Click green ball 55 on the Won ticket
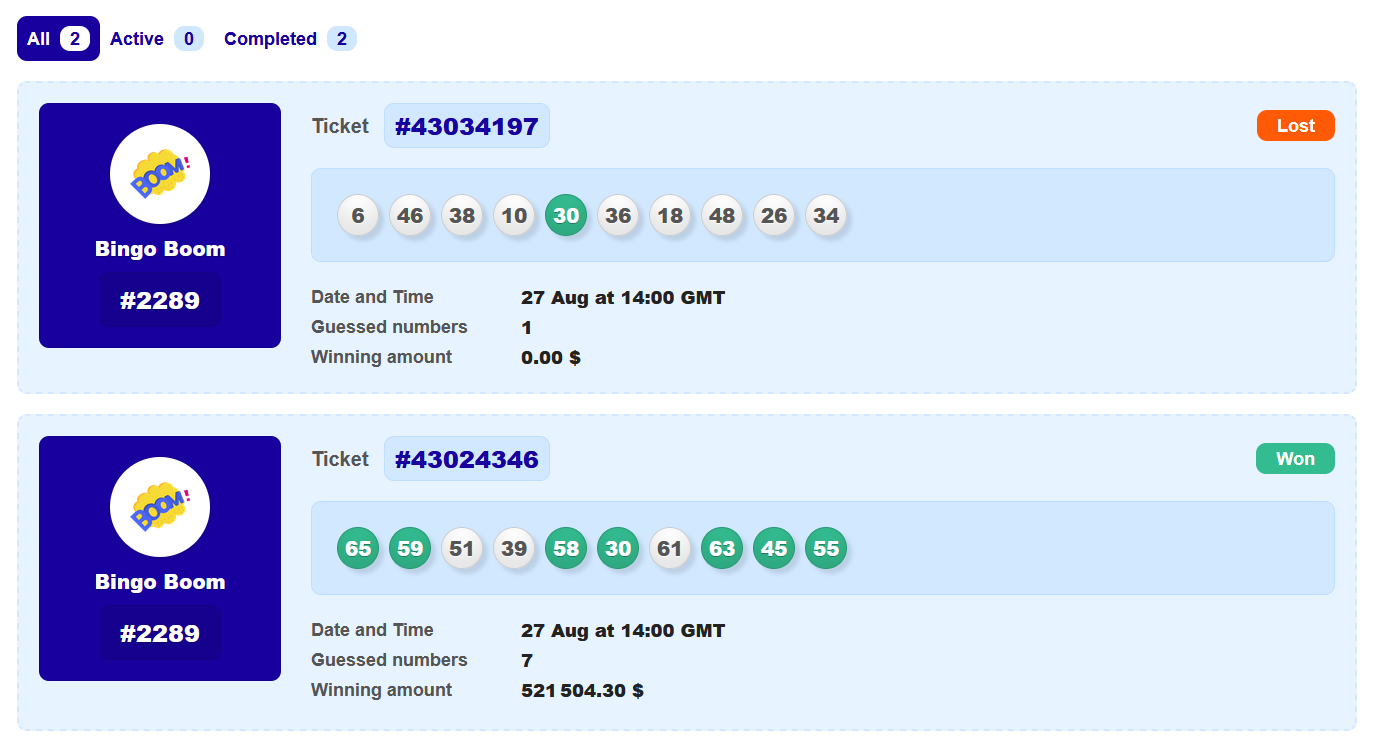Viewport: 1373px width, 744px height. click(826, 548)
